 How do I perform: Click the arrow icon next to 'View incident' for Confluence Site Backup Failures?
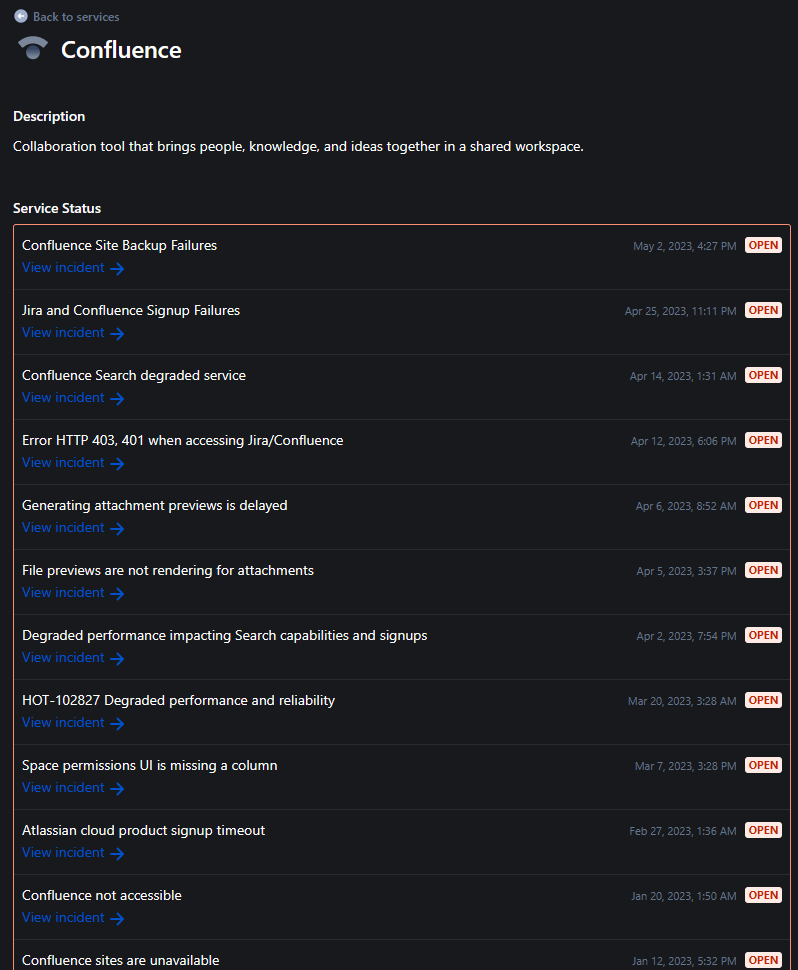click(115, 268)
